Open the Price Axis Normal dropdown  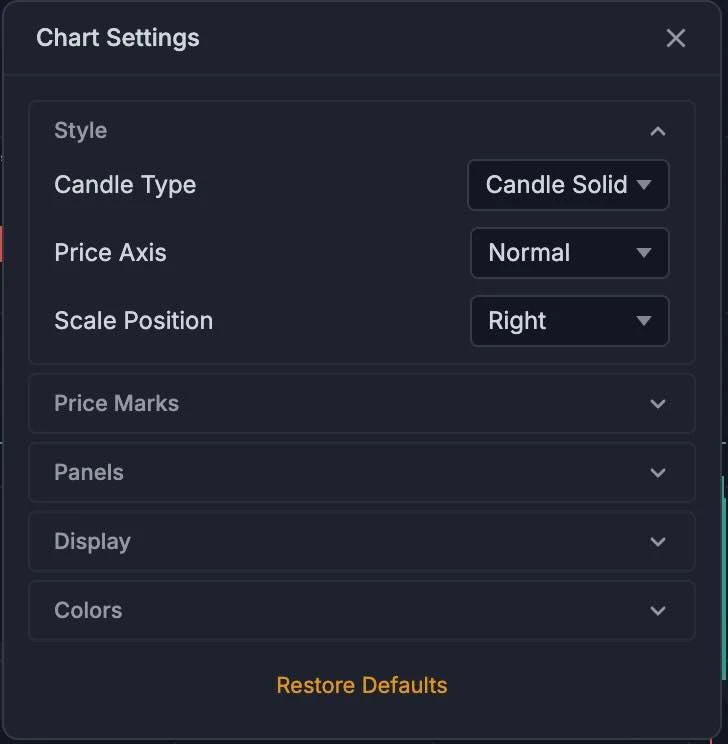click(x=569, y=253)
